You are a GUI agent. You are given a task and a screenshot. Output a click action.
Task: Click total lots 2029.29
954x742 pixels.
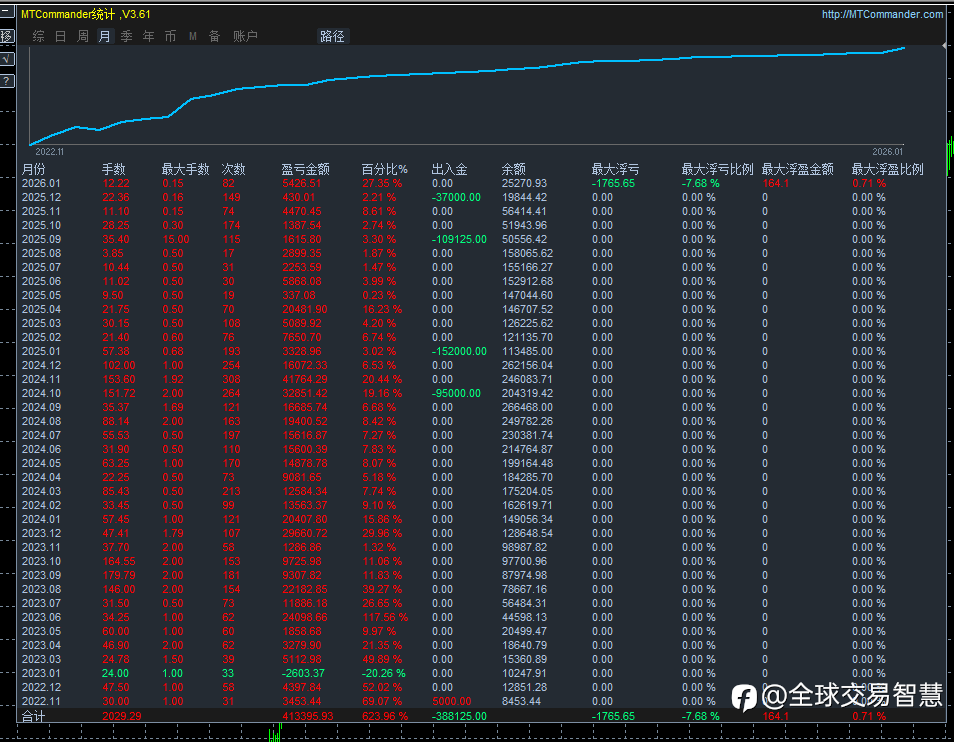click(x=122, y=716)
